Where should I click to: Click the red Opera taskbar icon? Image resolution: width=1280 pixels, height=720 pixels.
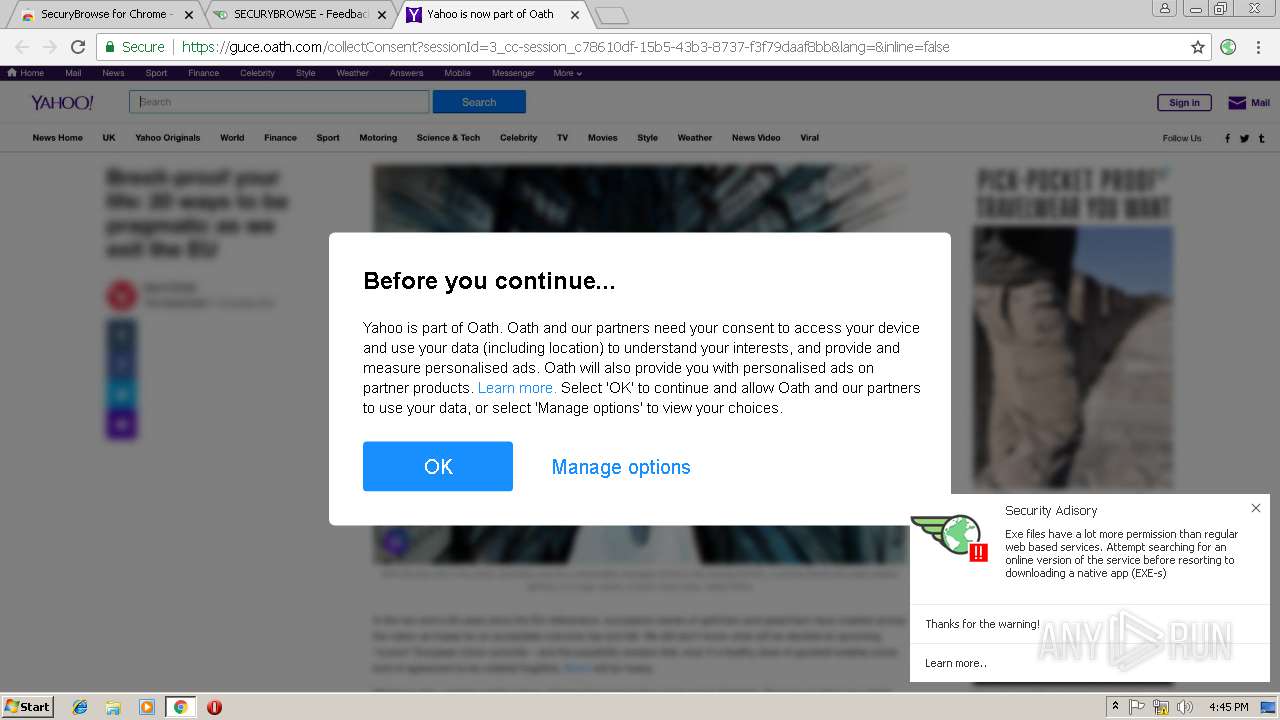pyautogui.click(x=214, y=707)
